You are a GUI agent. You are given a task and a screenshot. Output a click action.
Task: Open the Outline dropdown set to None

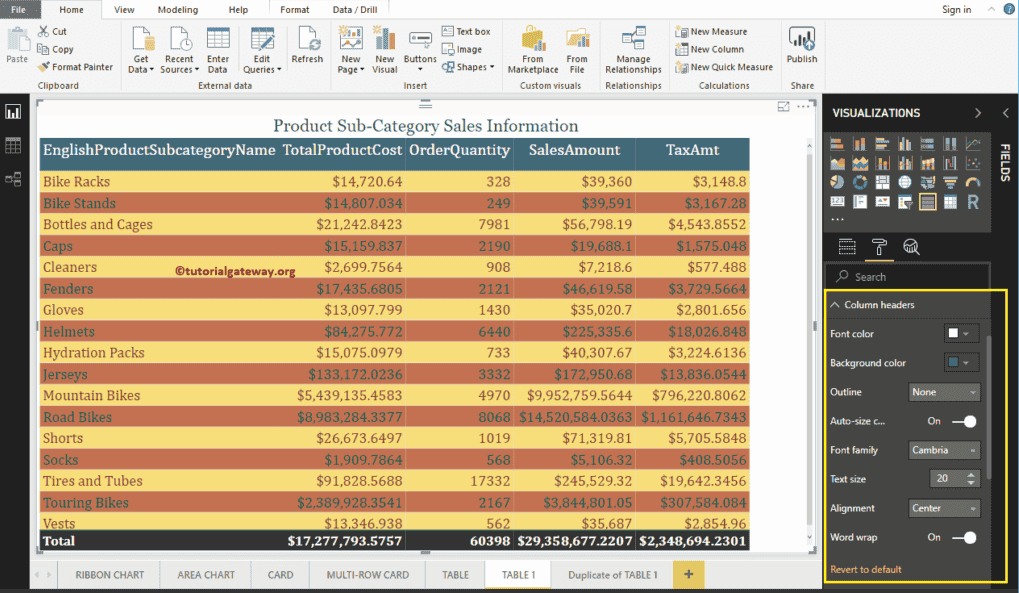(x=944, y=392)
